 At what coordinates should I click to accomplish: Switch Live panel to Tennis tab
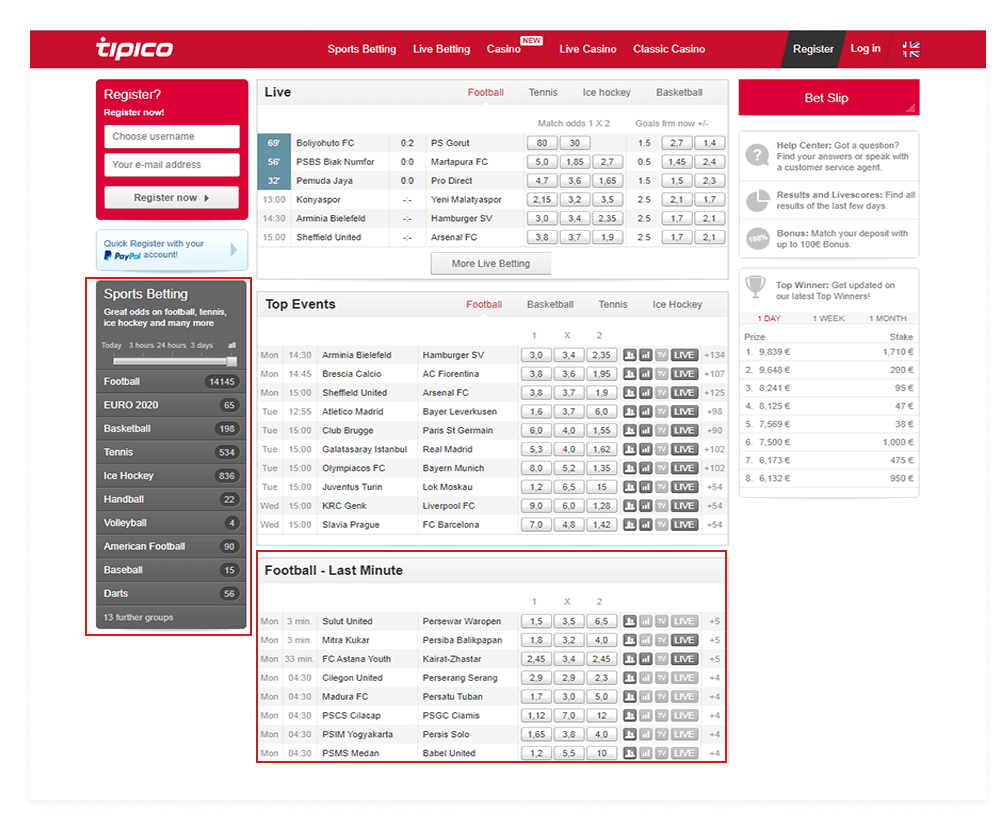coord(543,92)
